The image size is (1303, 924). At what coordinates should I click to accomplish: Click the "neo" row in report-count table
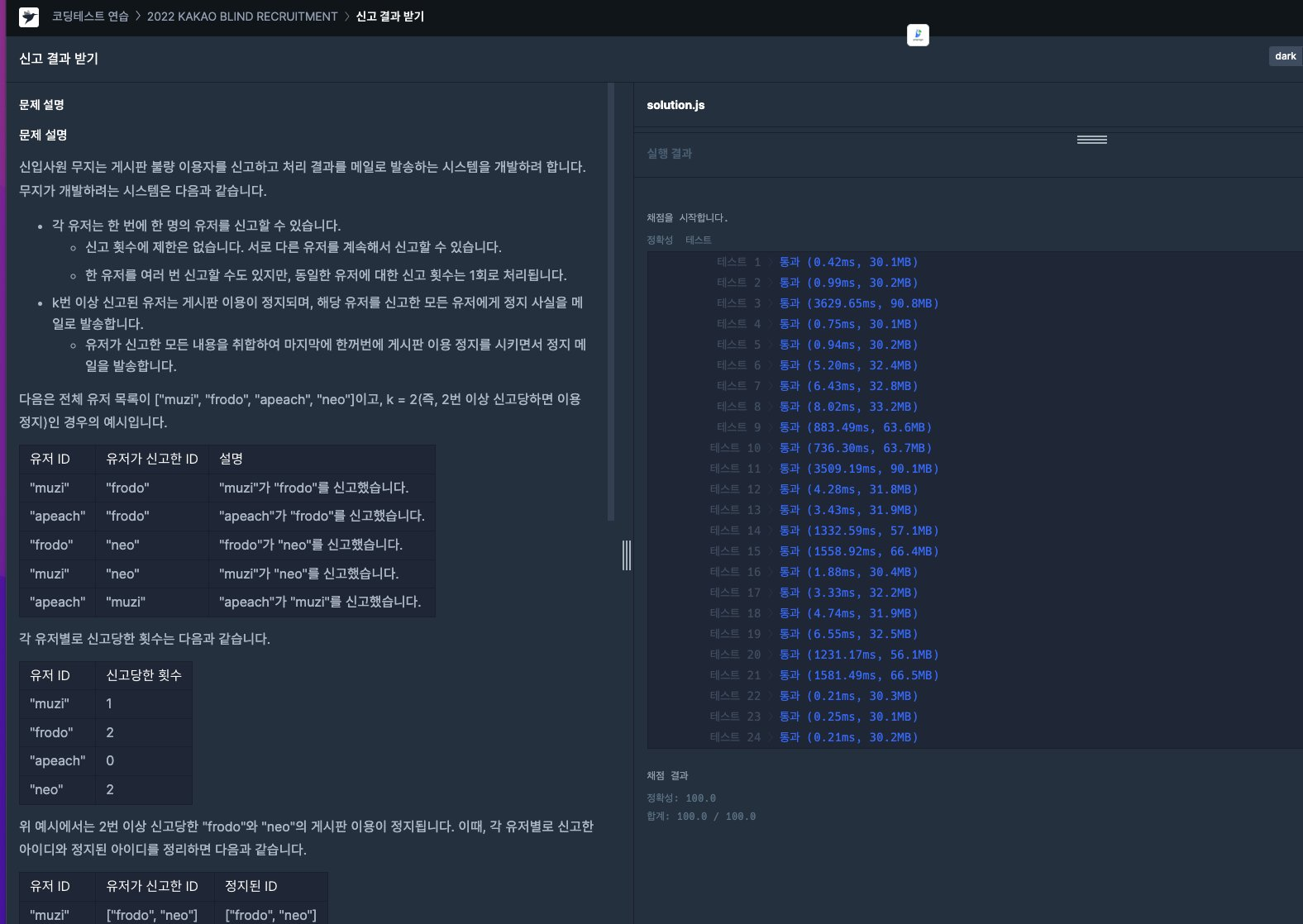(x=106, y=789)
